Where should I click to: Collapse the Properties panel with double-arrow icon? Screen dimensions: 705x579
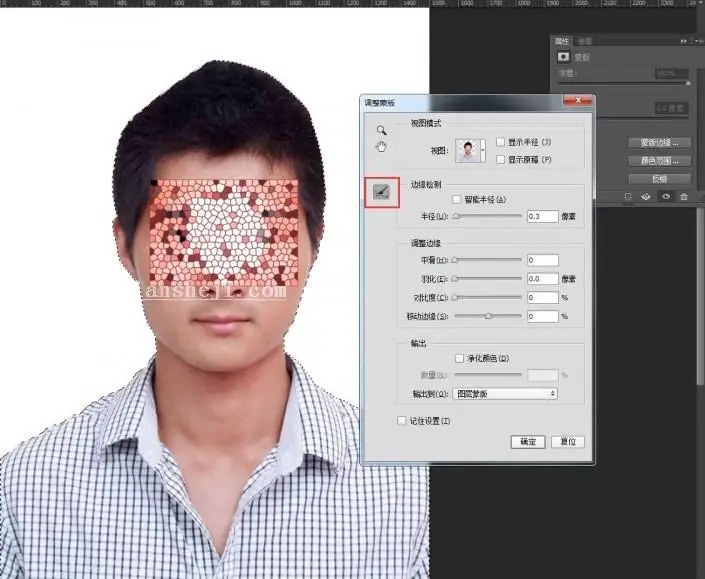click(684, 41)
